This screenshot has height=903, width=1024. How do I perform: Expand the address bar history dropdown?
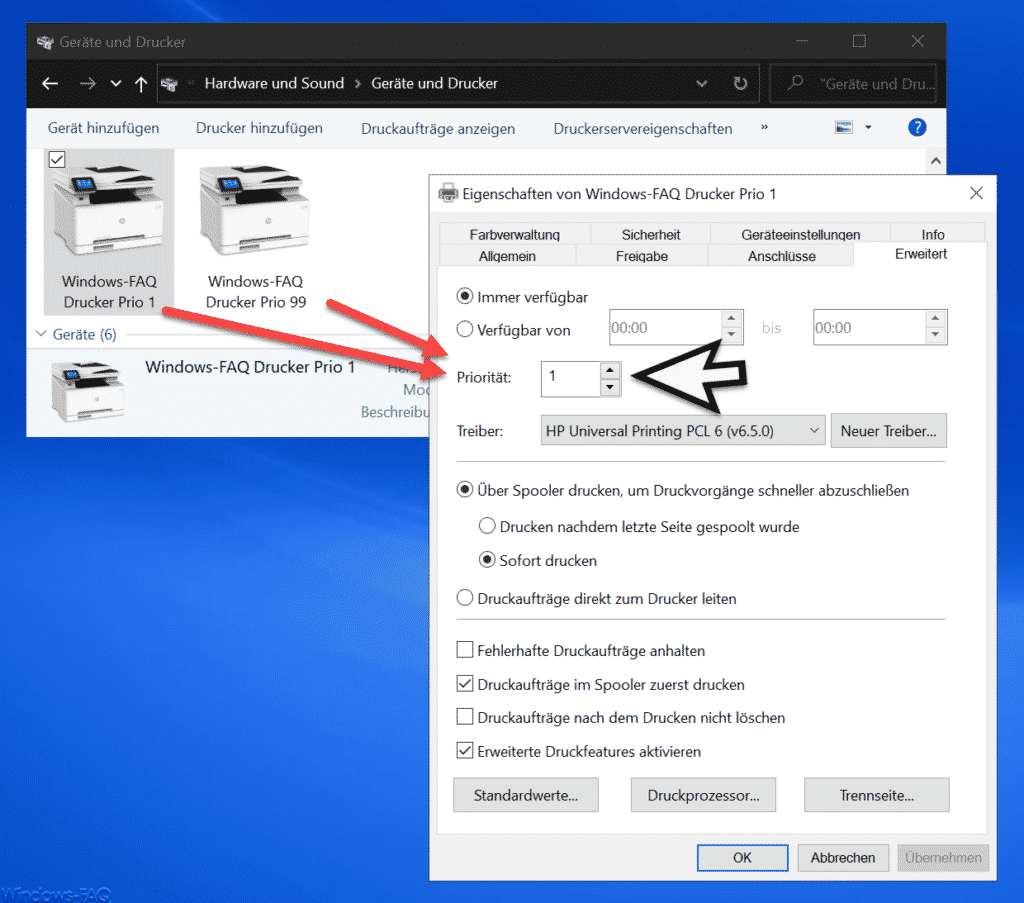point(701,84)
